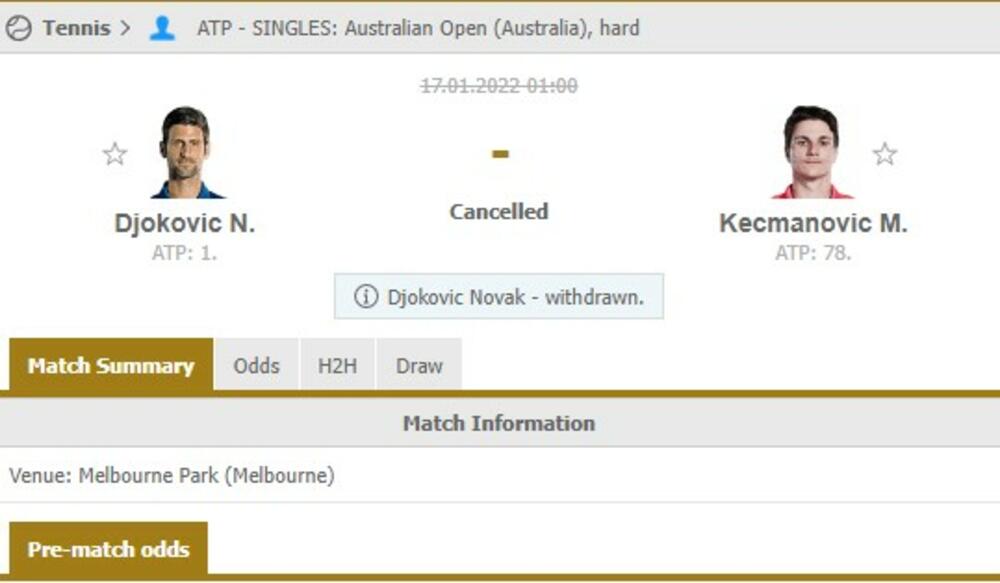The image size is (1000, 583).
Task: Select the Pre-match odds tab
Action: pyautogui.click(x=108, y=549)
